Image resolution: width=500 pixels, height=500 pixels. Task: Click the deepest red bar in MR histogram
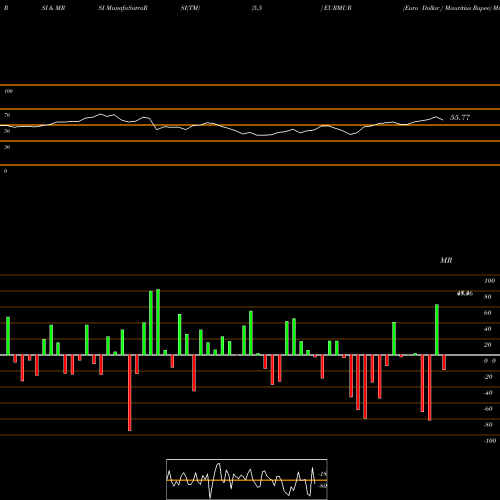[130, 393]
